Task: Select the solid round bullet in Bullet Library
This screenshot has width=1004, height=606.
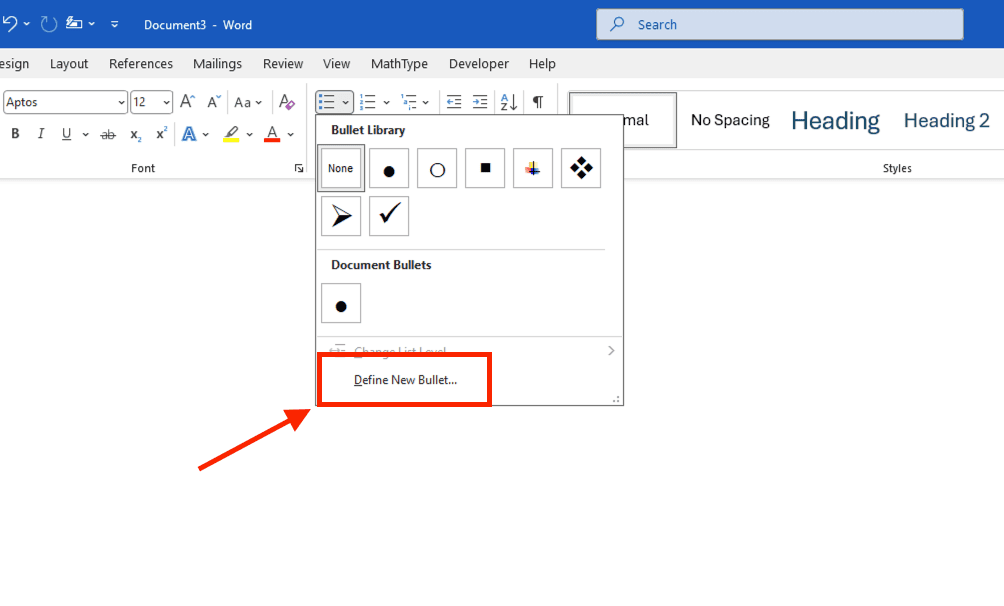Action: point(389,168)
